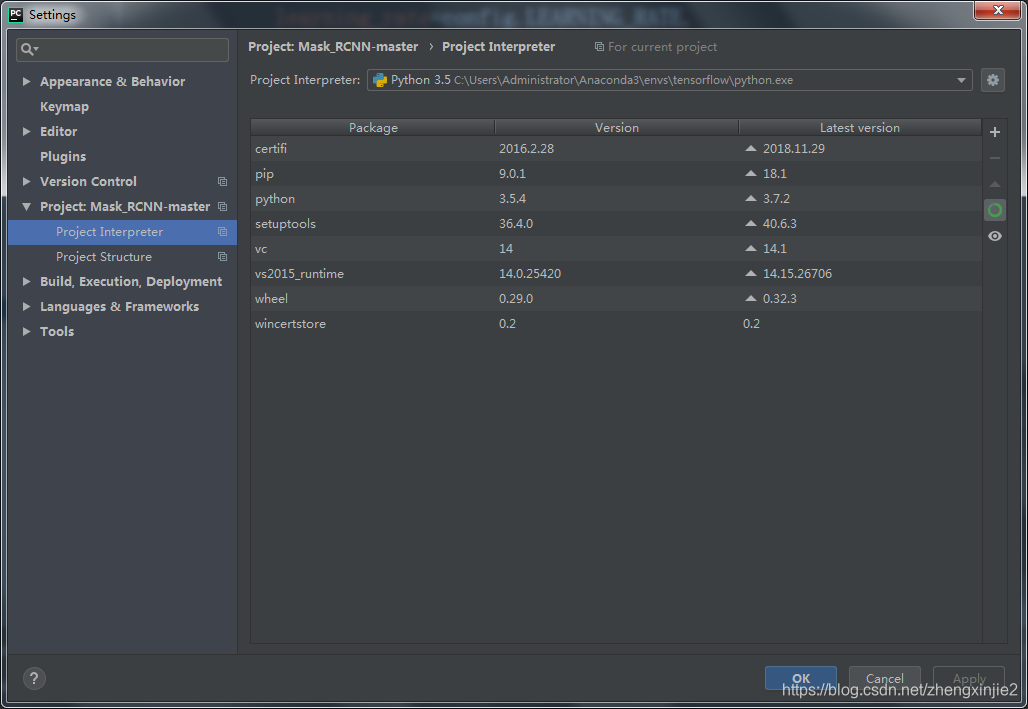
Task: Sort by Package column header
Action: pos(373,127)
